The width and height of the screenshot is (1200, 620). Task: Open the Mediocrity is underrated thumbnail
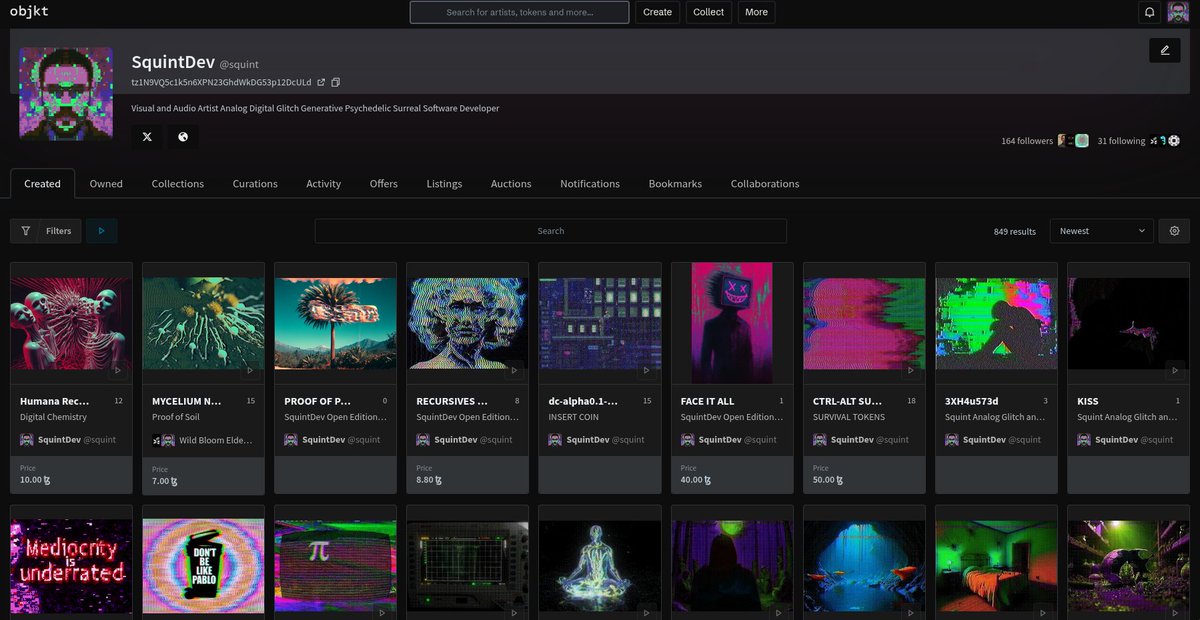[71, 566]
